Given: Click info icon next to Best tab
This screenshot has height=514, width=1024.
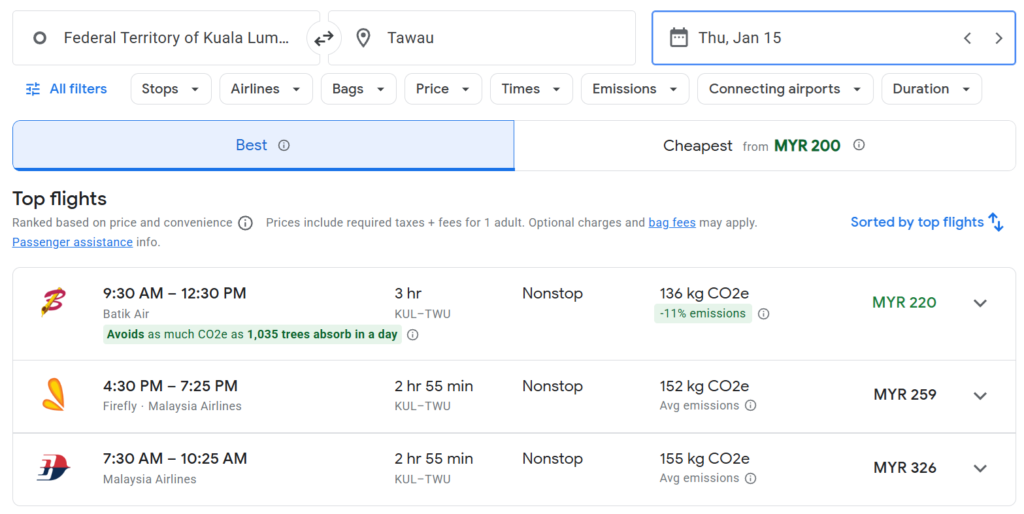Looking at the screenshot, I should point(284,145).
